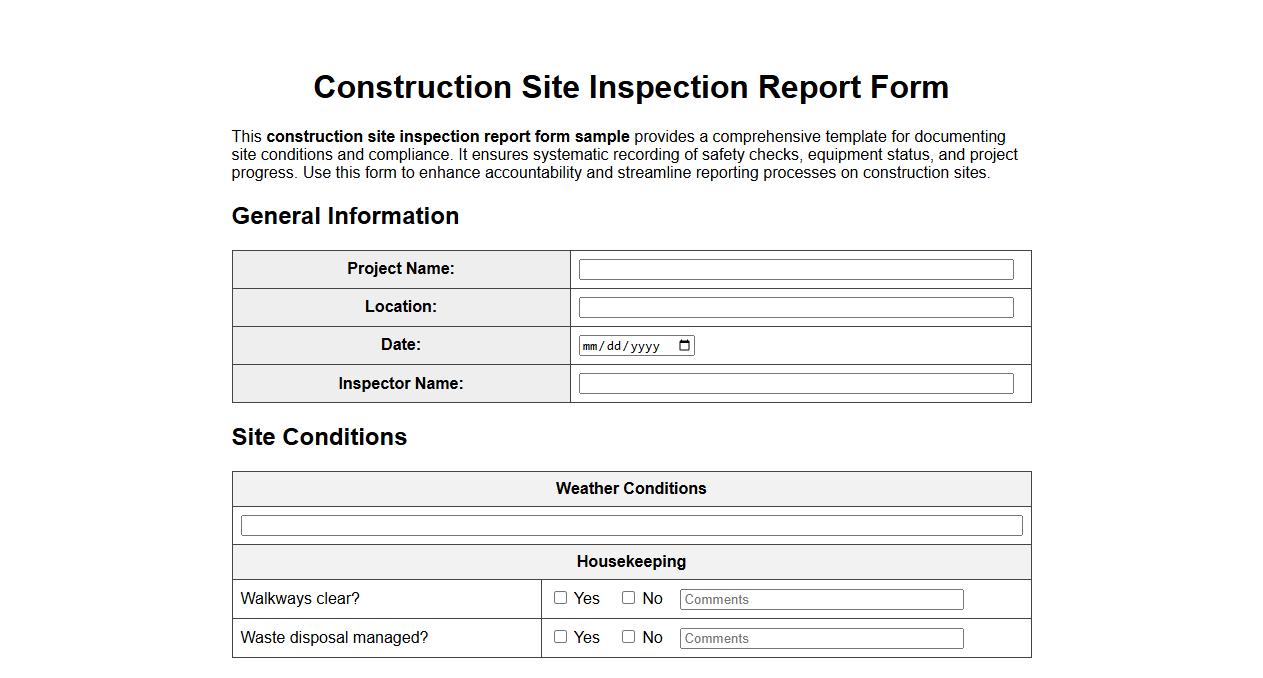Click the Weather Conditions text box
This screenshot has height=678, width=1263.
[x=631, y=524]
